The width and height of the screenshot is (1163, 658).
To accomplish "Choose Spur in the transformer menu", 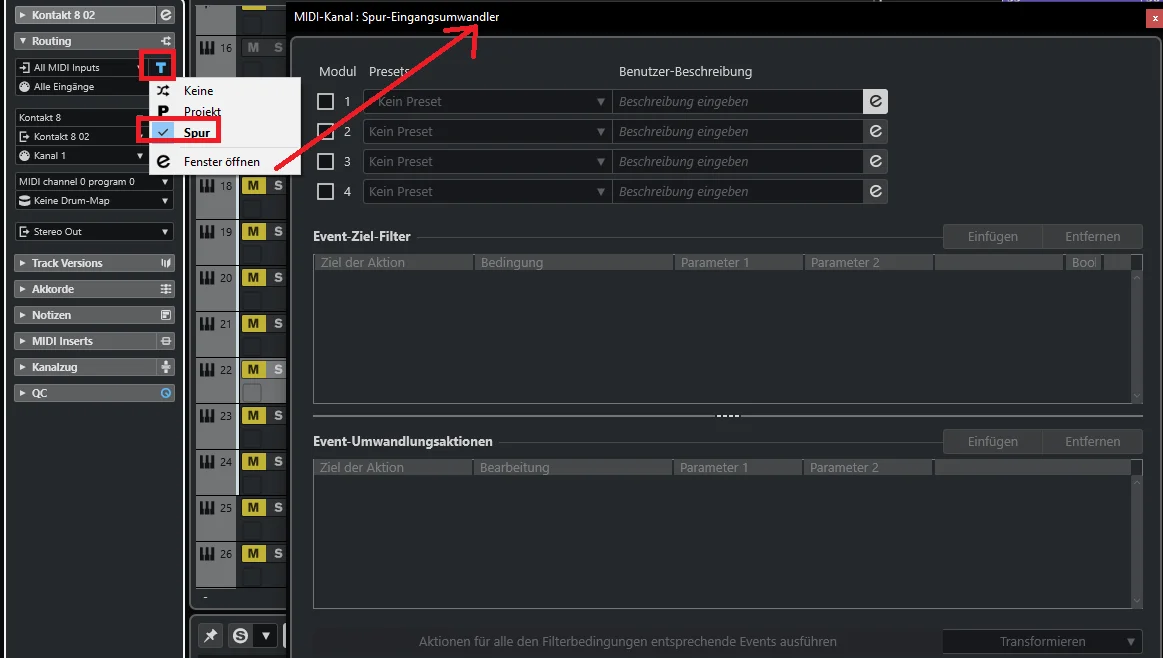I will (225, 132).
